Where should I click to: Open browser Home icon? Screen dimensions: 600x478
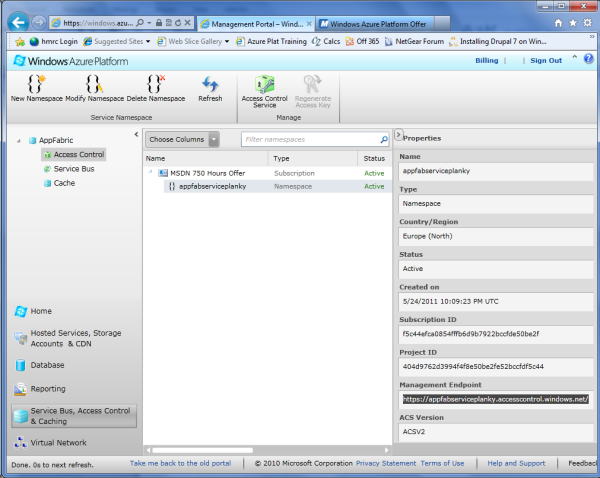coord(558,23)
